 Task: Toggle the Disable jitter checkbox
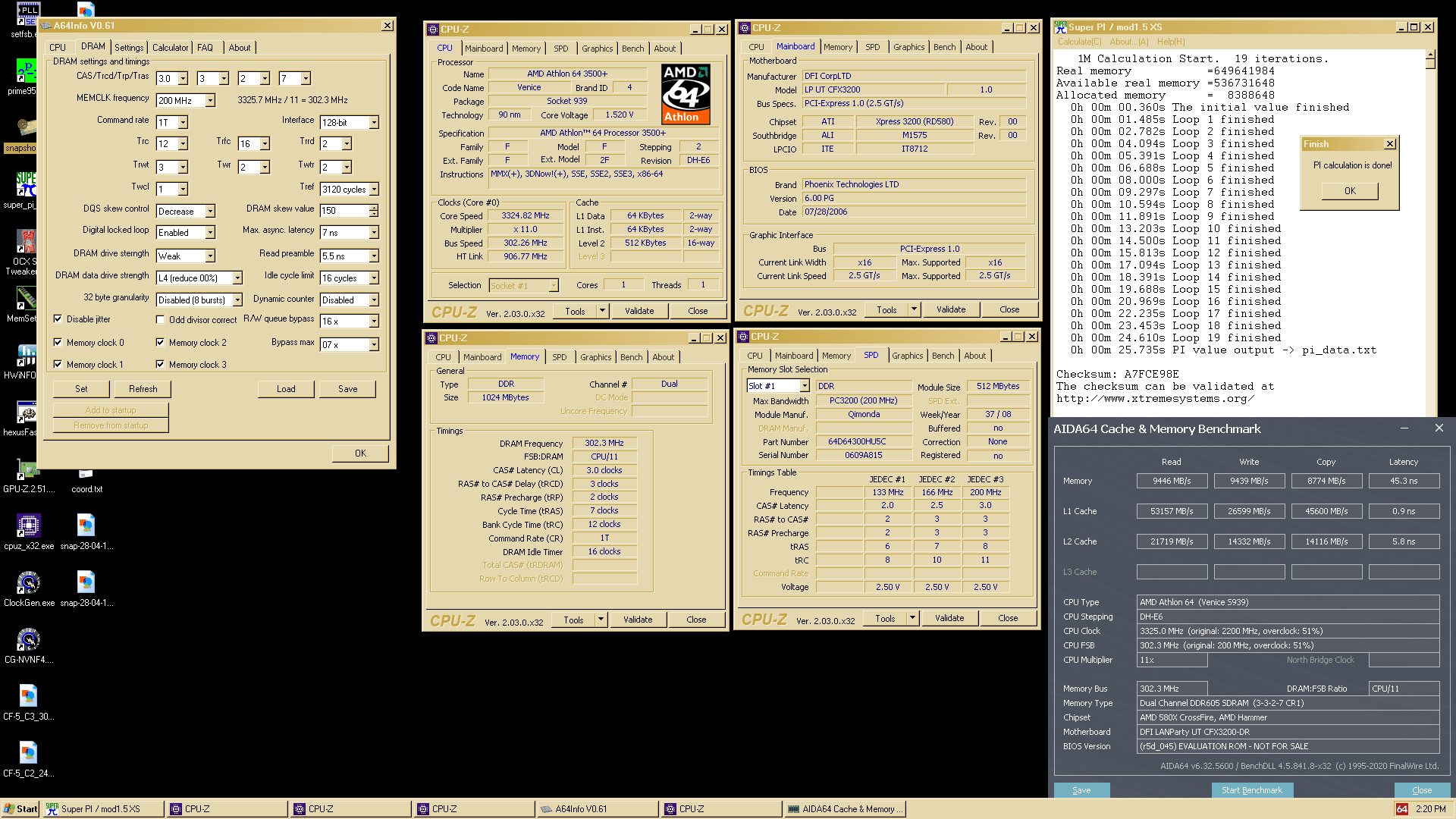pos(58,319)
